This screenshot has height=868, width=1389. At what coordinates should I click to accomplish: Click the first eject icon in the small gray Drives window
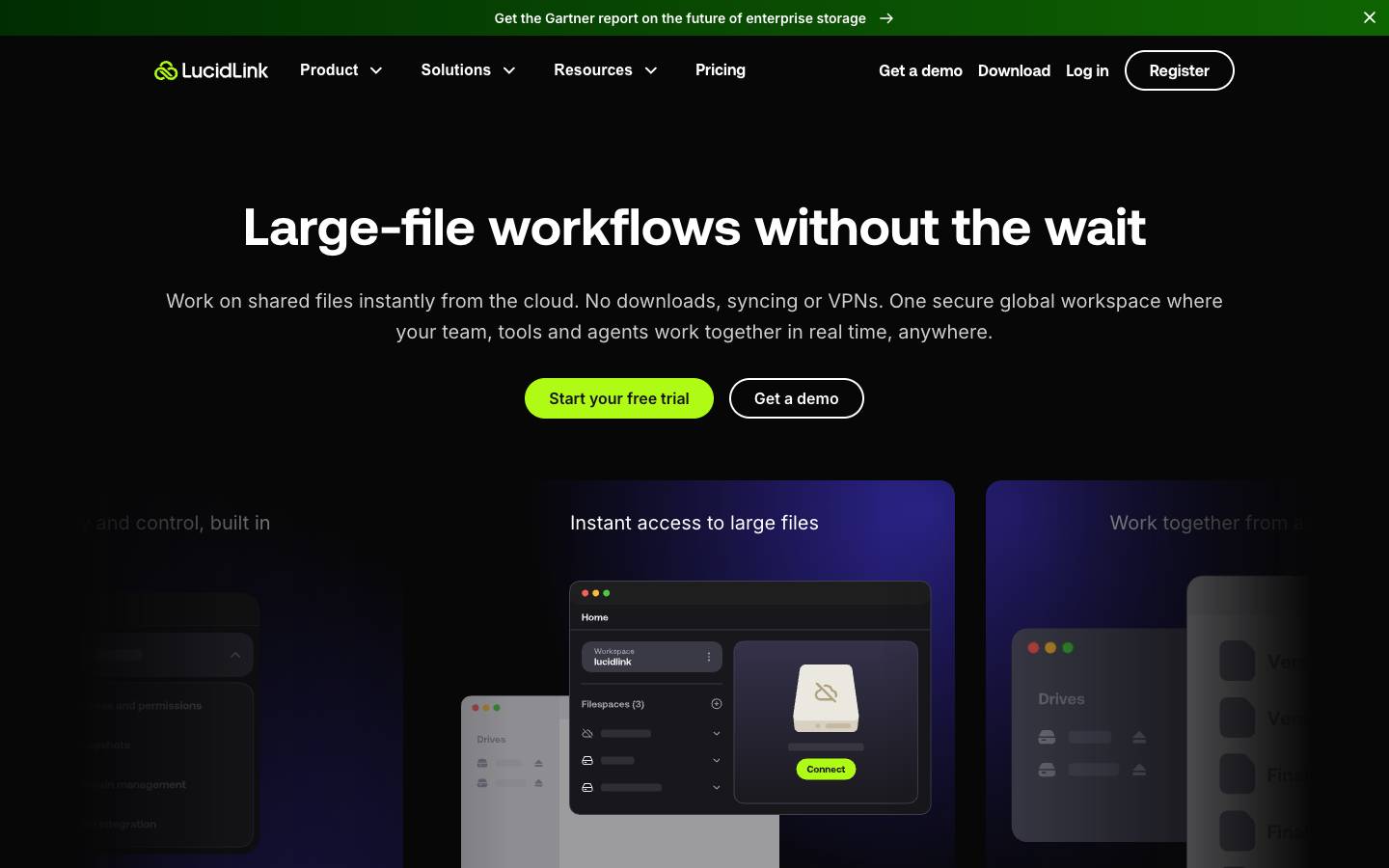pos(538,764)
